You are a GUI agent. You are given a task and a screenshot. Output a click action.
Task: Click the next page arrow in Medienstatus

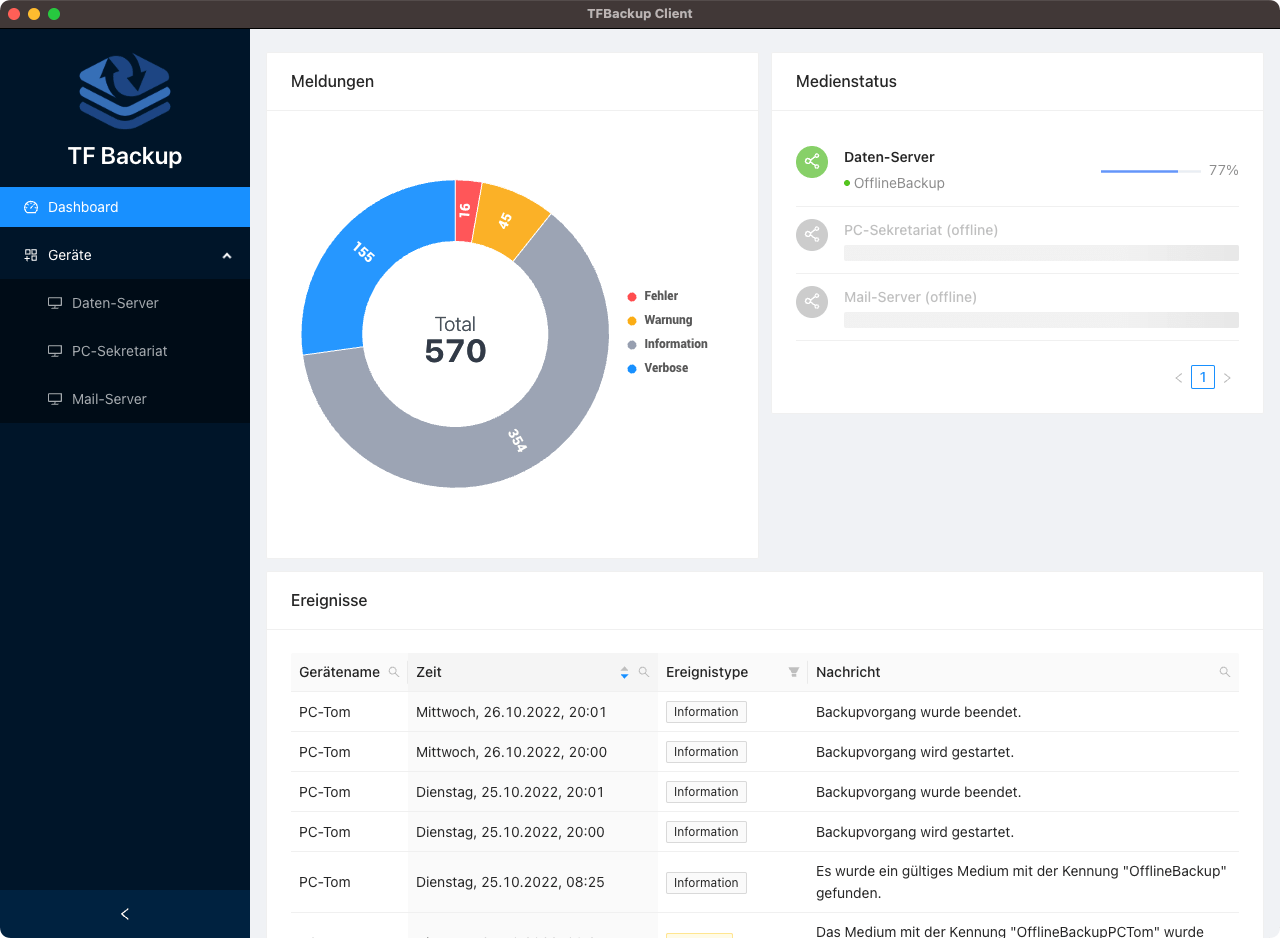point(1227,378)
